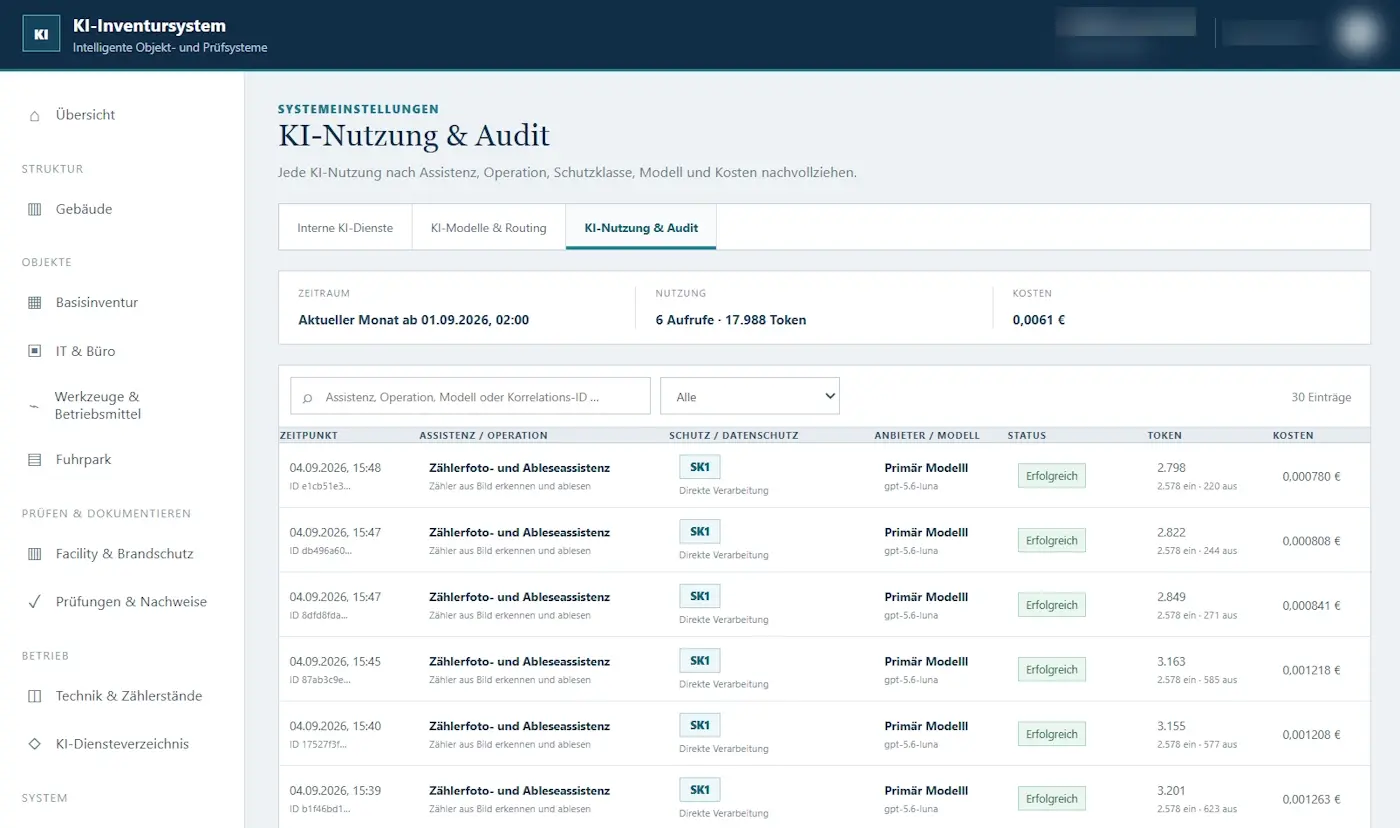The image size is (1400, 828).
Task: Click the Assistenz search input field
Action: pos(470,396)
